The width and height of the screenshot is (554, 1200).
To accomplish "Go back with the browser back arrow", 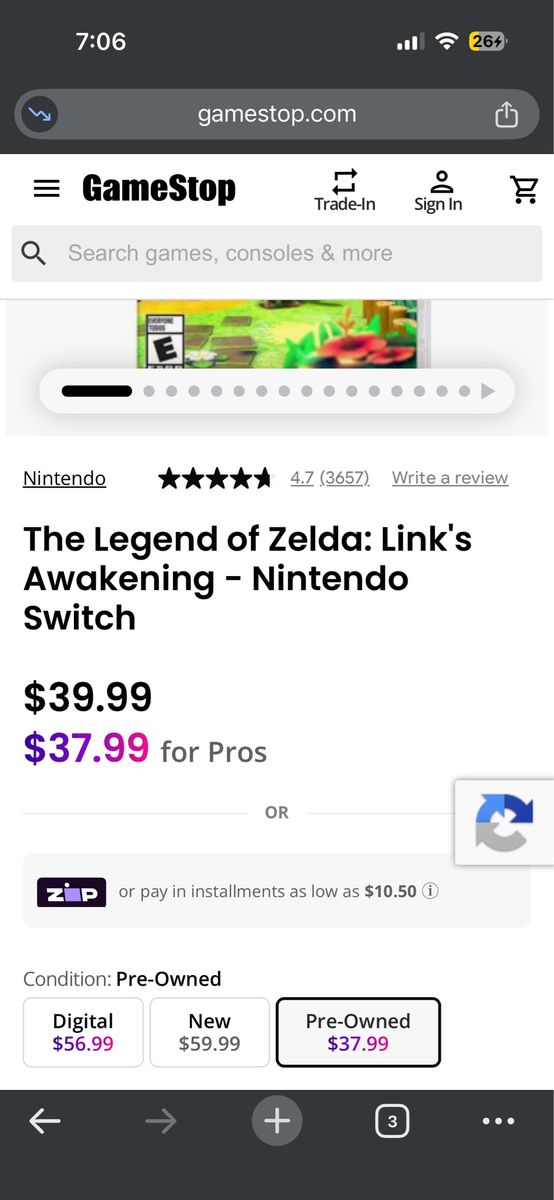I will tap(45, 1121).
